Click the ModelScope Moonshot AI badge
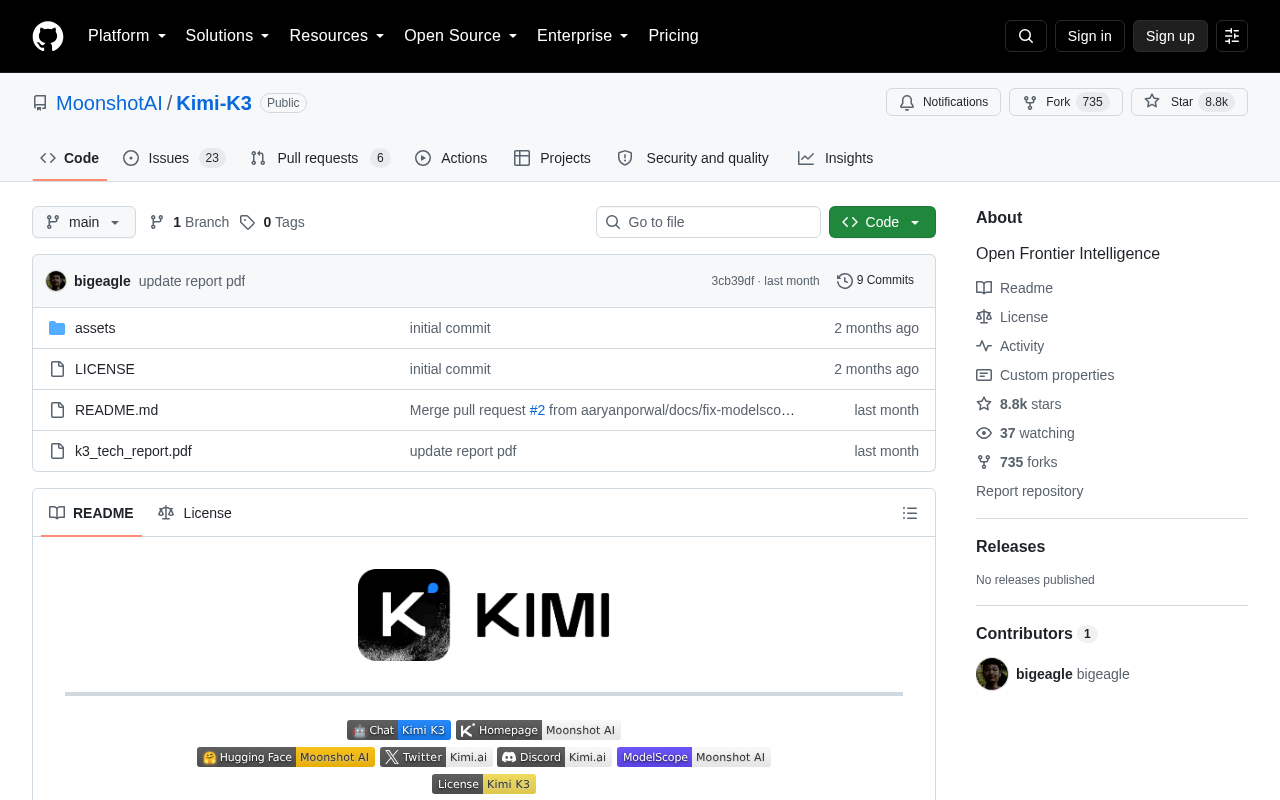This screenshot has width=1280, height=800. click(x=694, y=757)
